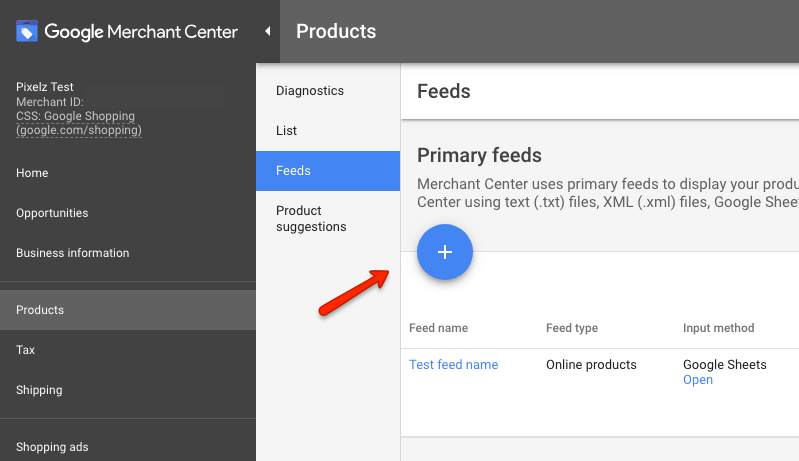This screenshot has height=461, width=799.
Task: Click the Feed name column header
Action: pyautogui.click(x=438, y=328)
